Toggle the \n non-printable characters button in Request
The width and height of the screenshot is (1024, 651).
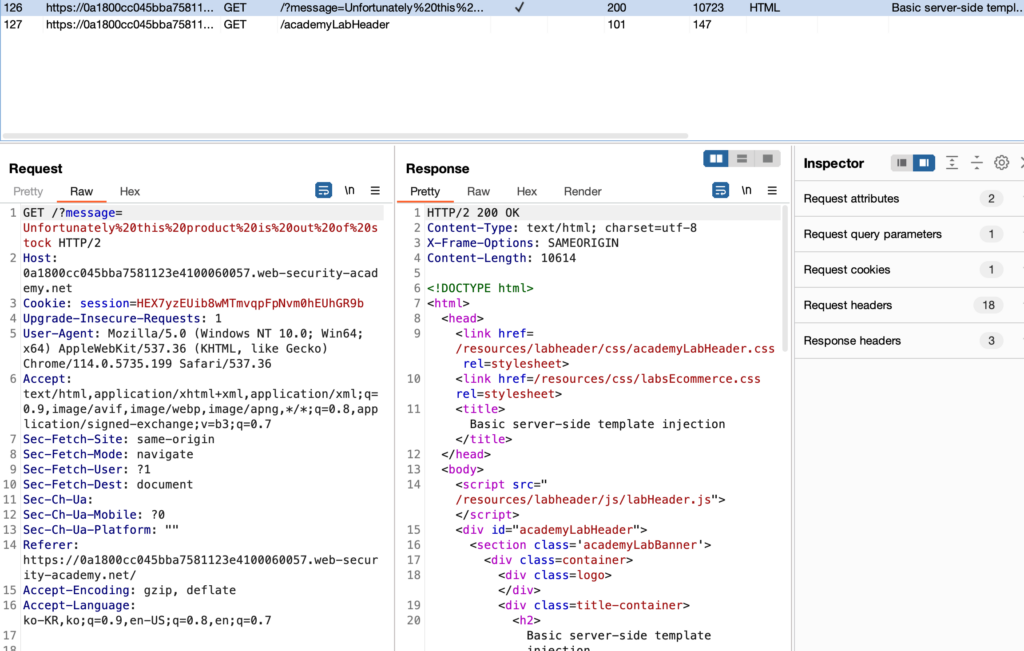pos(349,191)
